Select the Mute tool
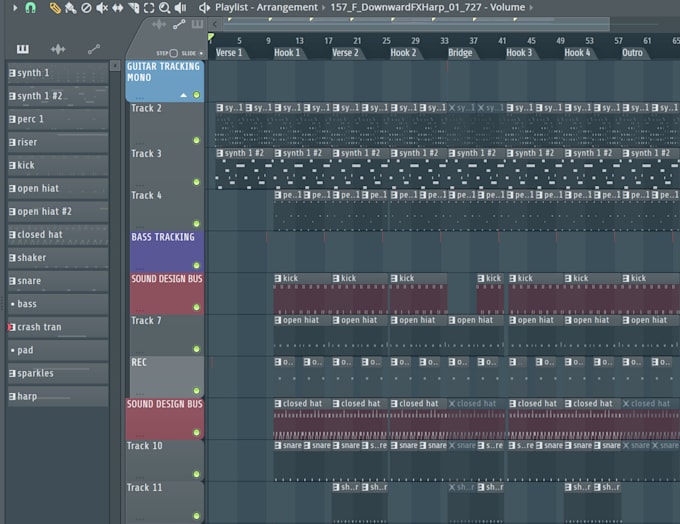 pos(102,8)
